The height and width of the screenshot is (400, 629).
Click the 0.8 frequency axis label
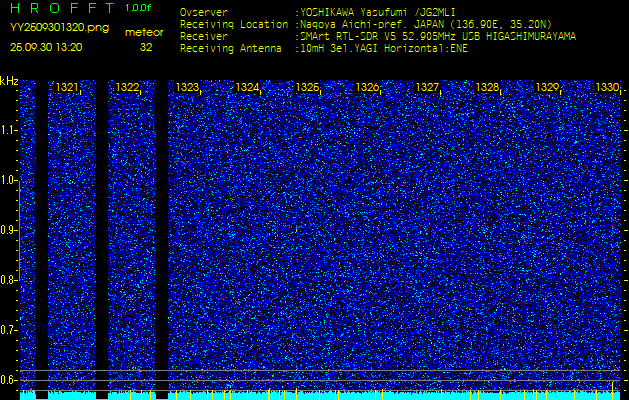point(8,280)
